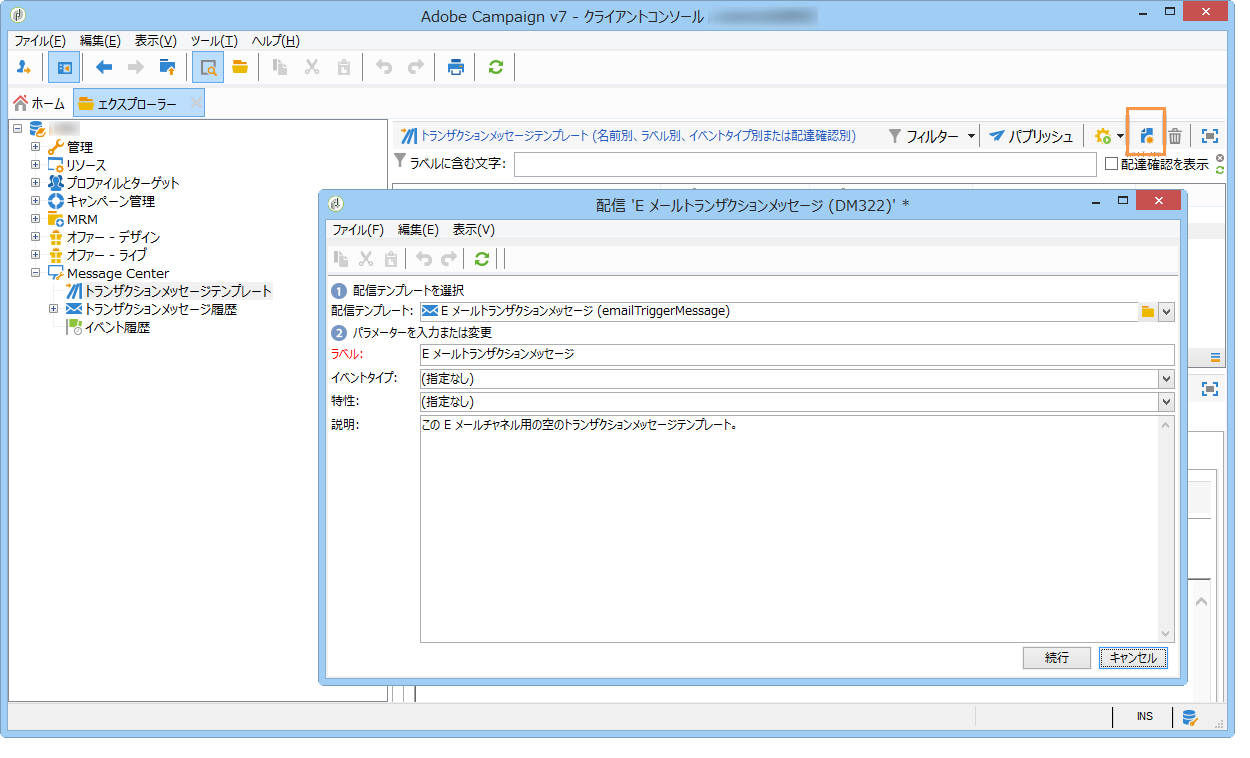Screen dimensions: 1250x758
Task: Go forward with the grey right arrow
Action: click(x=136, y=68)
